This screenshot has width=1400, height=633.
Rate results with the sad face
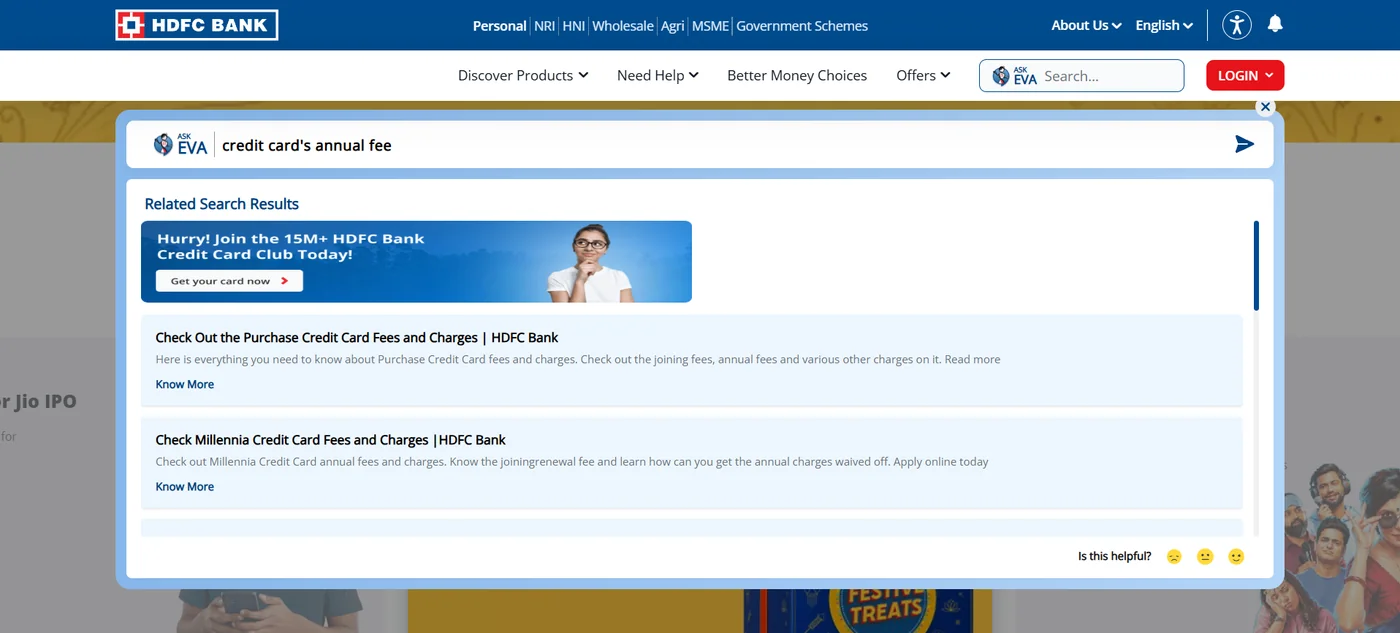(x=1174, y=557)
